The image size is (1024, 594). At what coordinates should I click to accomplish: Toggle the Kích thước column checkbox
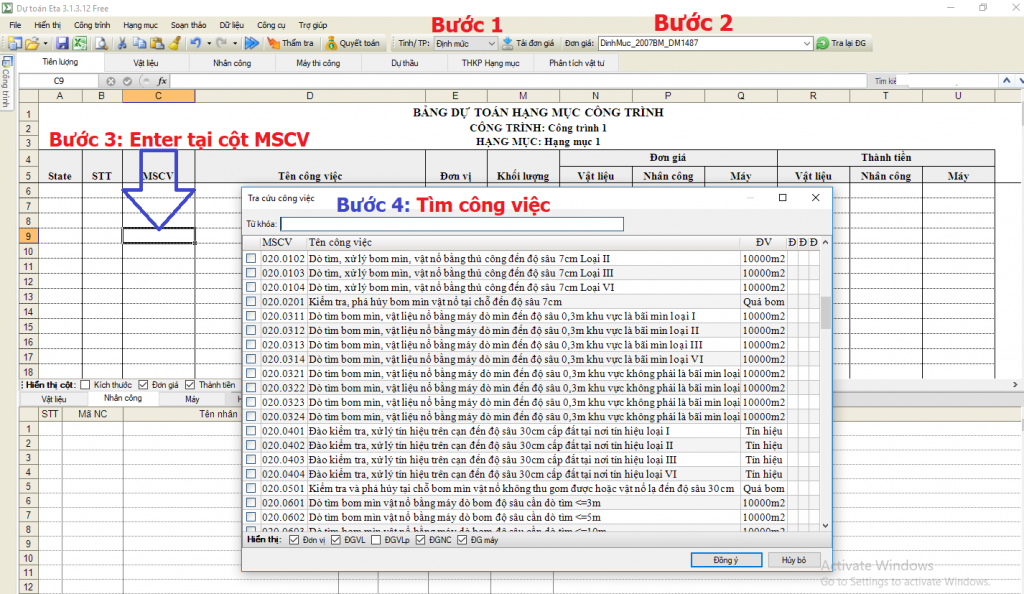coord(85,384)
